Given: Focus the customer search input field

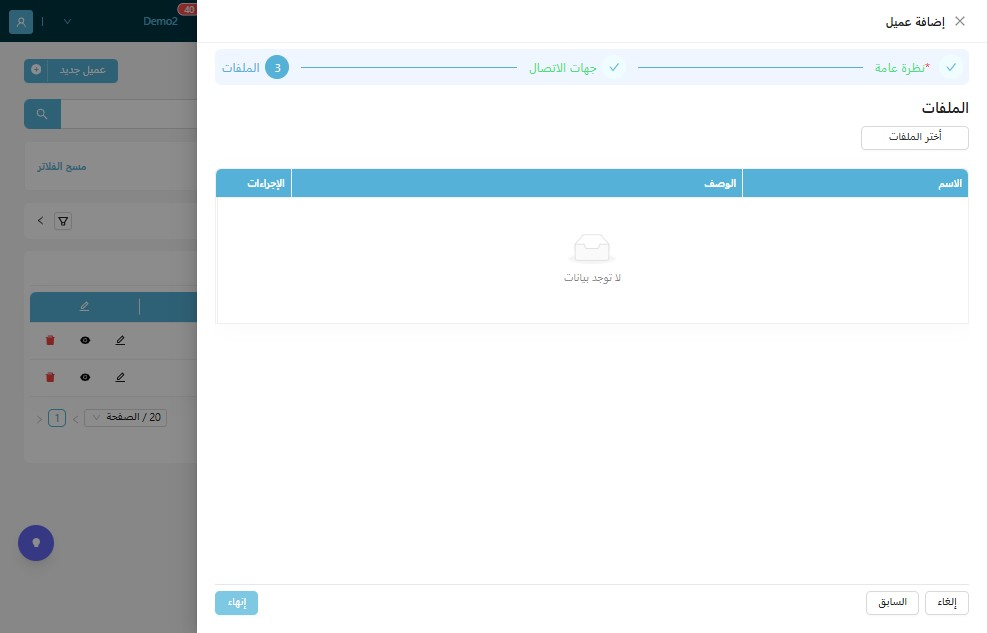Looking at the screenshot, I should tap(129, 114).
